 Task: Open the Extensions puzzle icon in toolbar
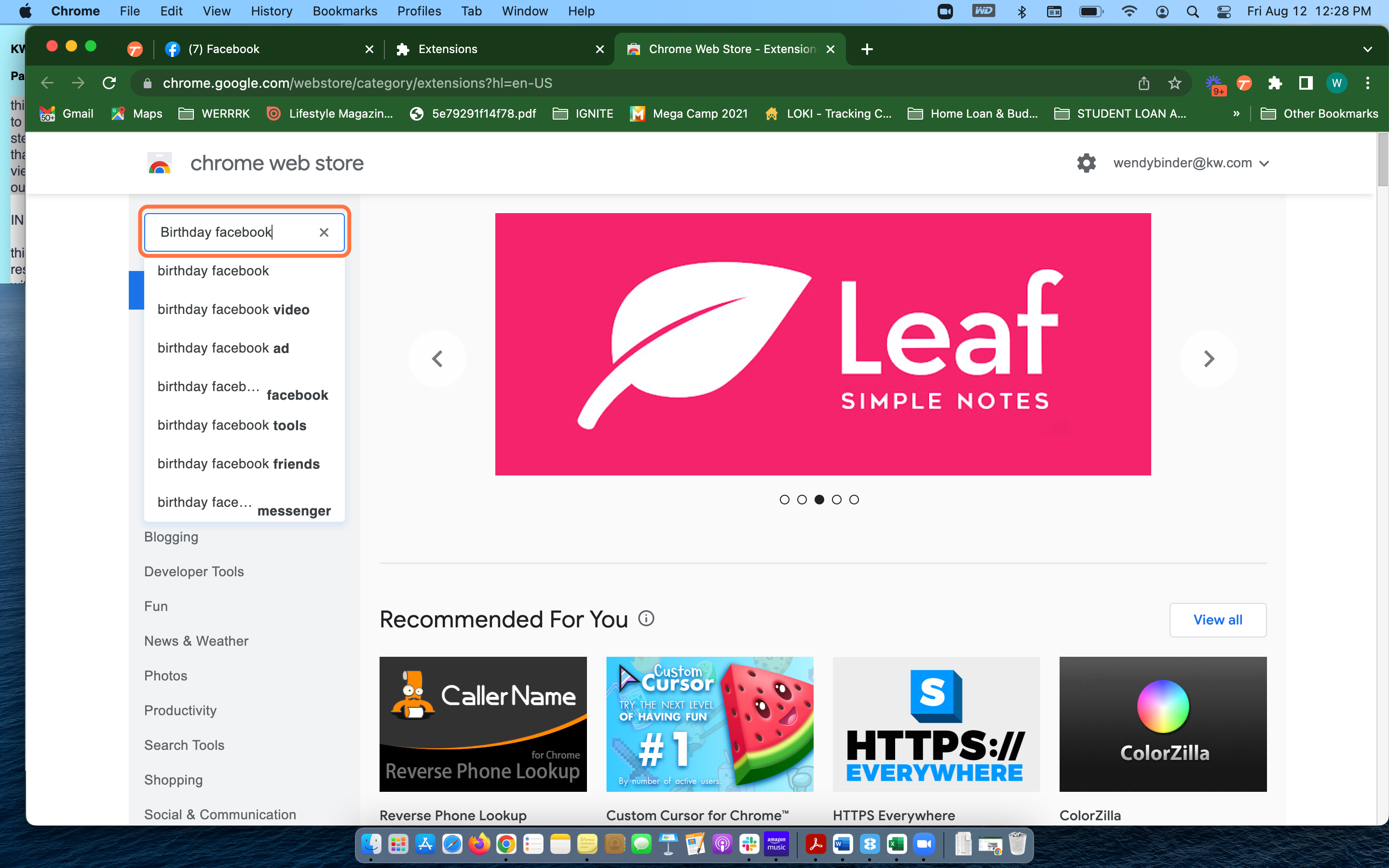pyautogui.click(x=1275, y=83)
